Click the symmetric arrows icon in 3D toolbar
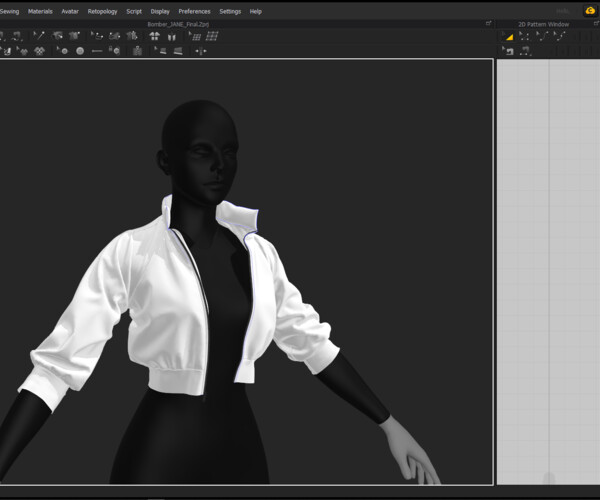This screenshot has height=500, width=600. [x=200, y=51]
